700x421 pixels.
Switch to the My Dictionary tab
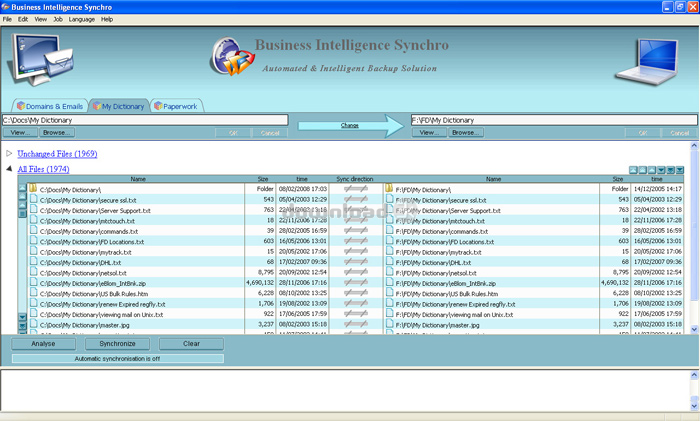tap(118, 106)
